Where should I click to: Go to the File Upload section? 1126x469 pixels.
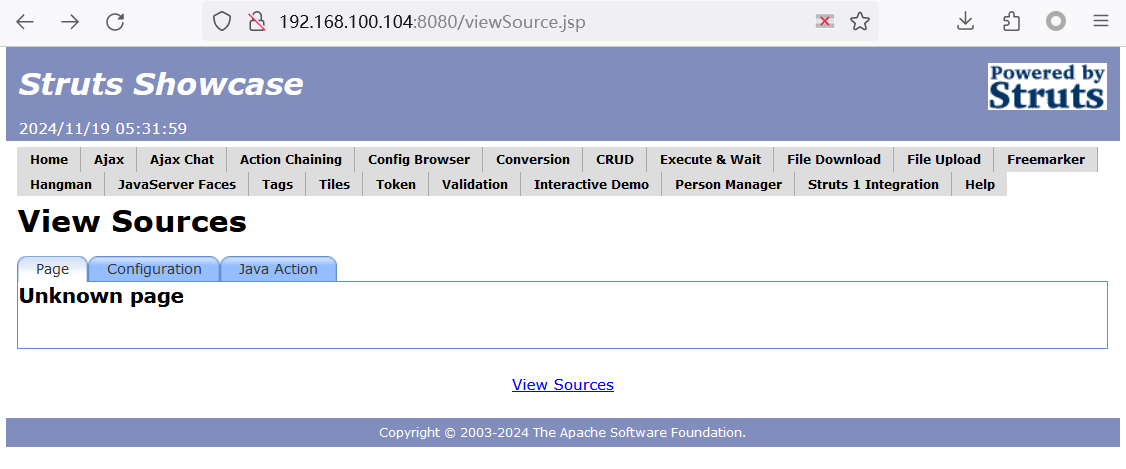[x=943, y=159]
